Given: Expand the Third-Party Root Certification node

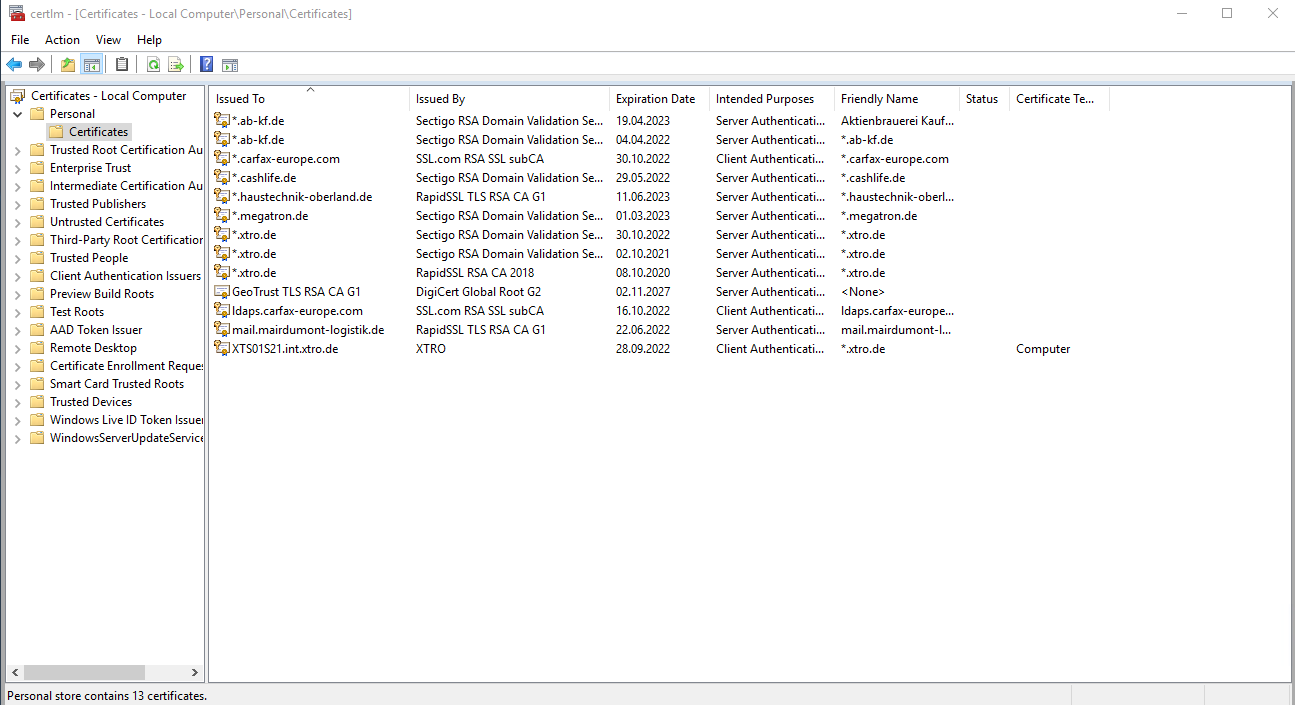Looking at the screenshot, I should coord(17,240).
